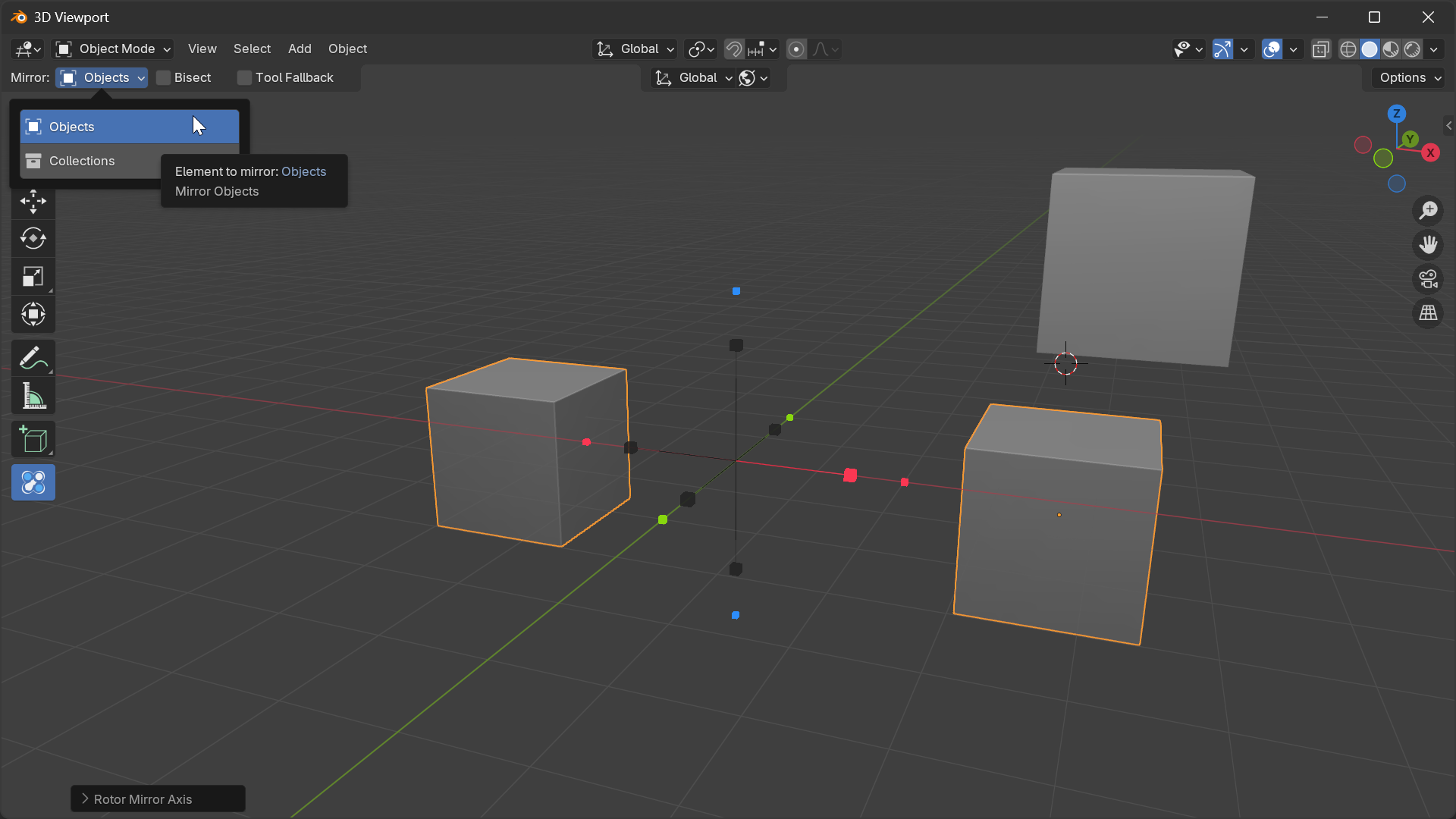Switch to wireframe viewport shading
This screenshot has height=819, width=1456.
click(1348, 49)
